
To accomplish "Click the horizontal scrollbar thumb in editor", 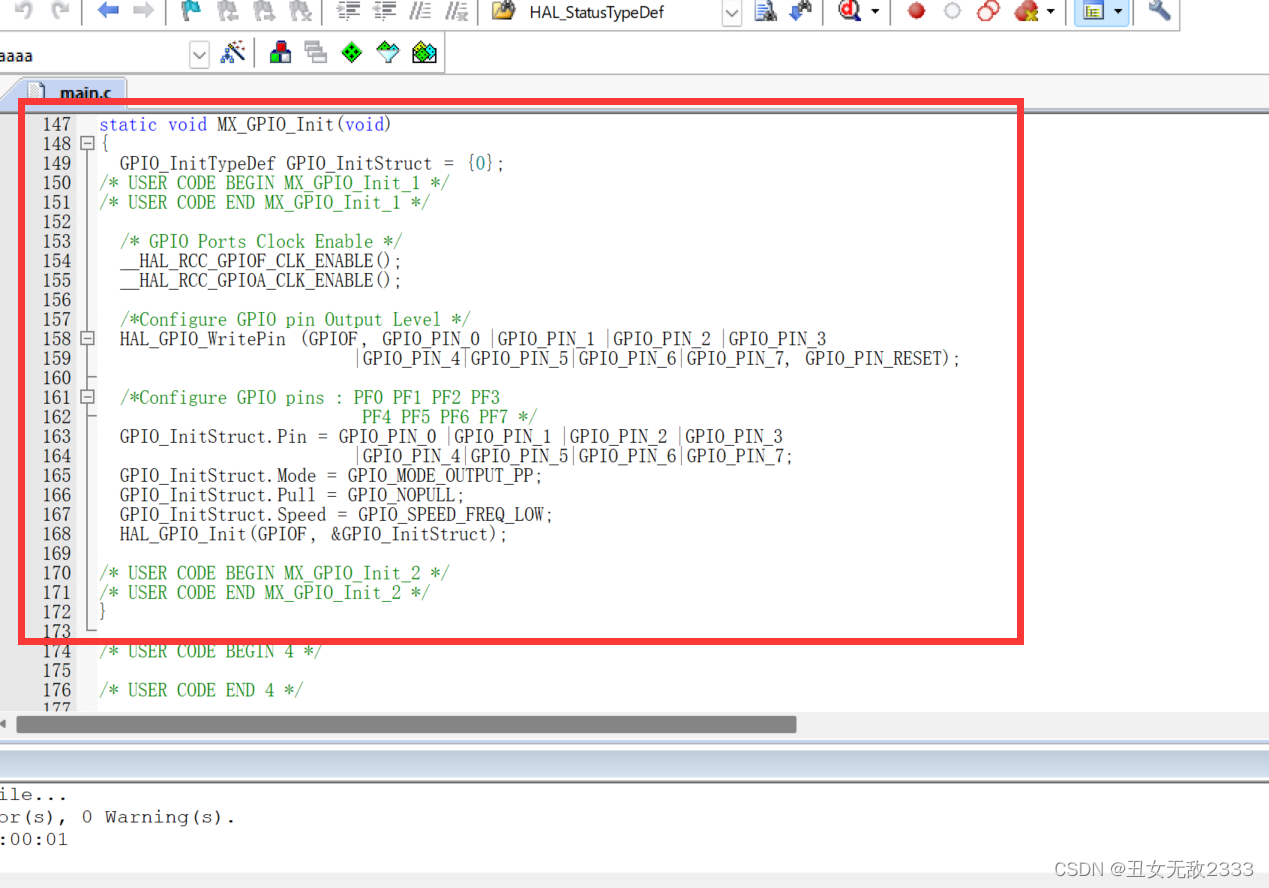I will coord(406,724).
